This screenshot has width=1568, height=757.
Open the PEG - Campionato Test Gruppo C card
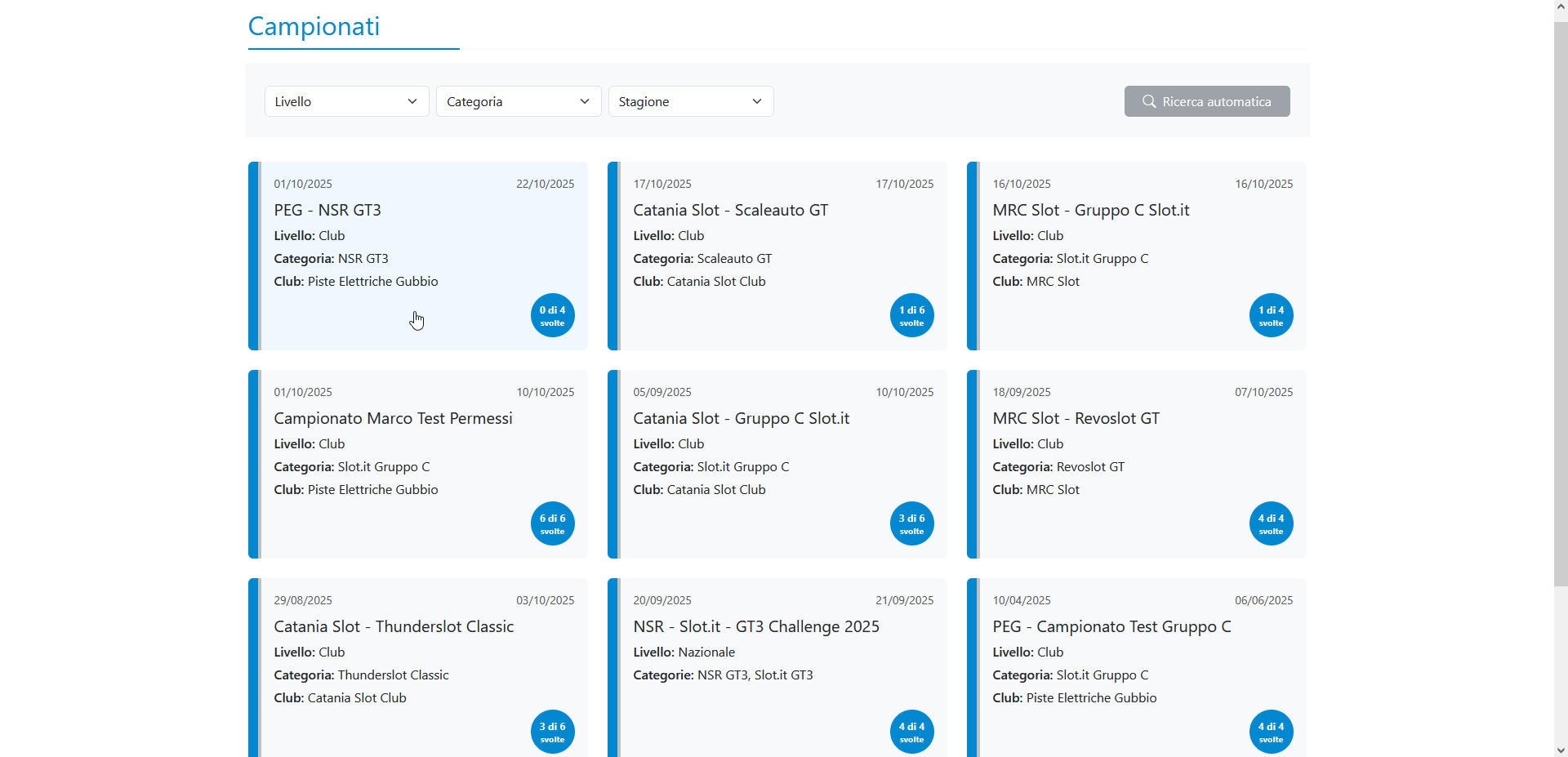coord(1112,626)
